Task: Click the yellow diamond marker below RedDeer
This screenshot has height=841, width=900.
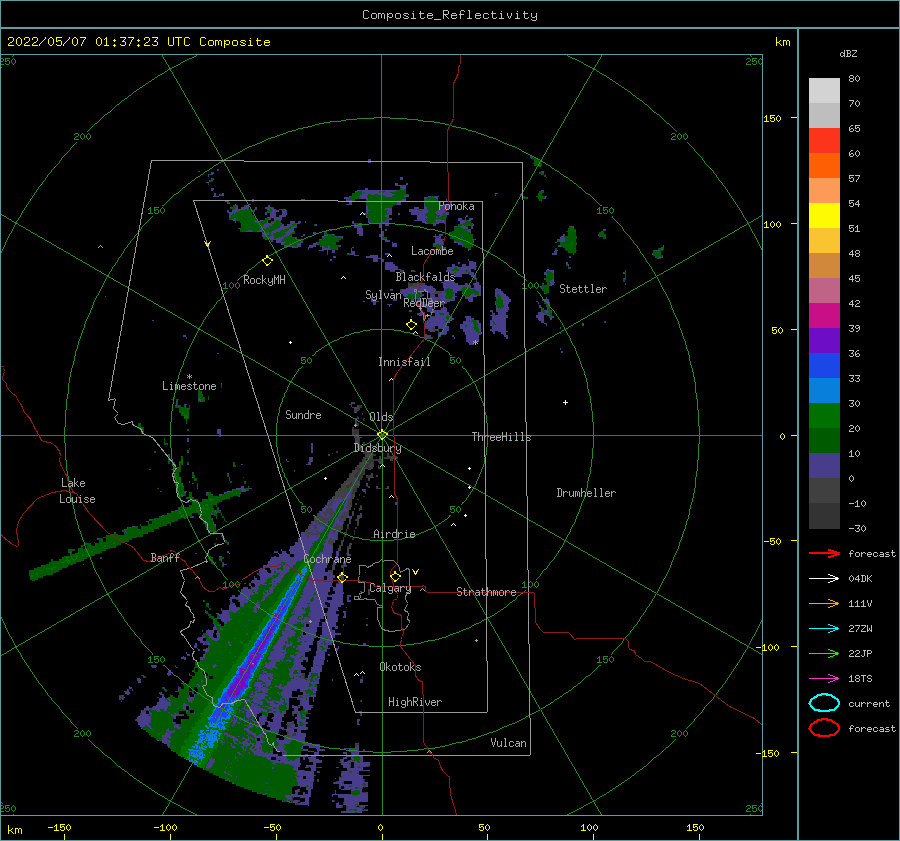Action: (412, 325)
